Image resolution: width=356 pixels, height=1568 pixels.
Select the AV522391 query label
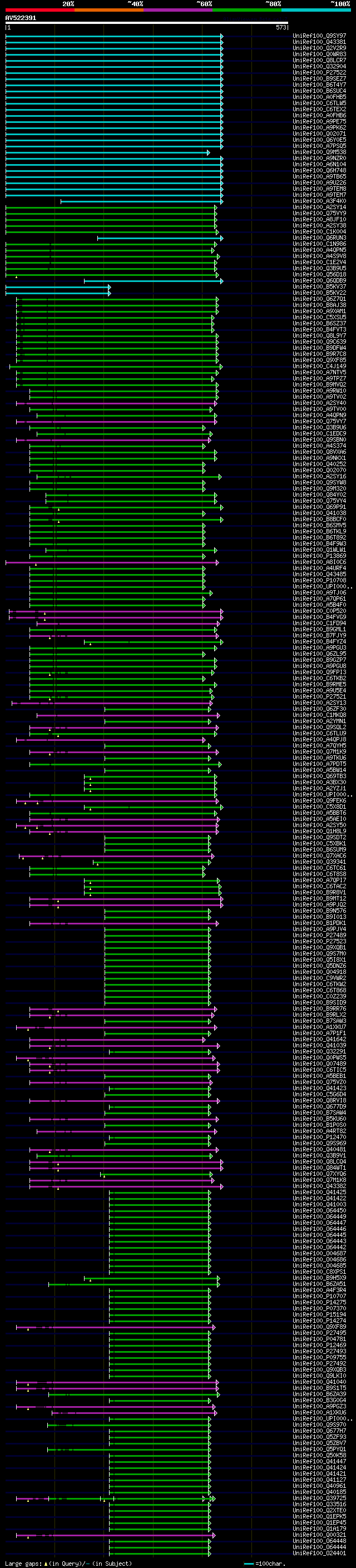pos(21,18)
